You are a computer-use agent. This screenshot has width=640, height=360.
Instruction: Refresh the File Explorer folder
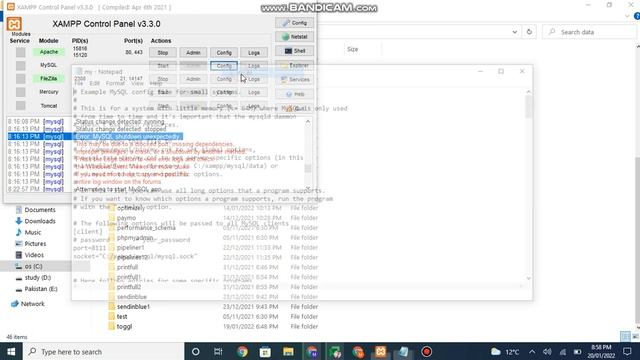pyautogui.click(x=529, y=32)
